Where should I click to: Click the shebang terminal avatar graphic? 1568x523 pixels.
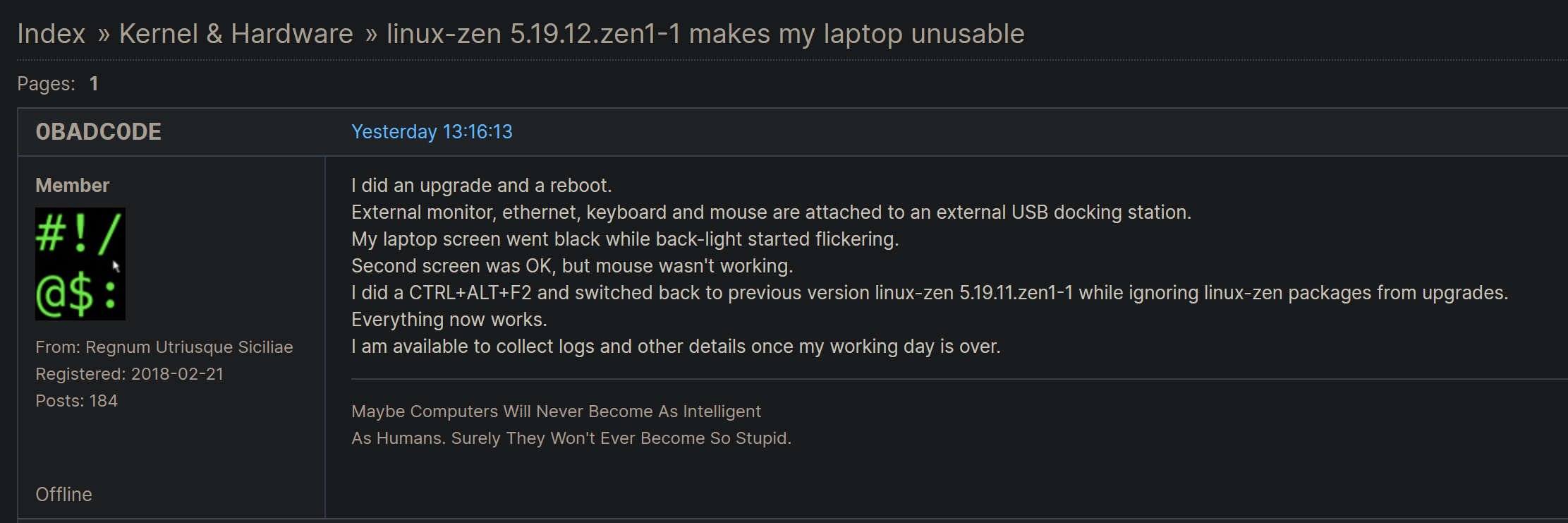tap(80, 263)
